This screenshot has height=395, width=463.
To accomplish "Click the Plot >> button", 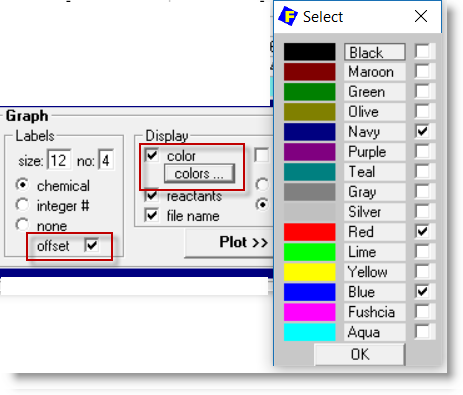I will (x=229, y=243).
